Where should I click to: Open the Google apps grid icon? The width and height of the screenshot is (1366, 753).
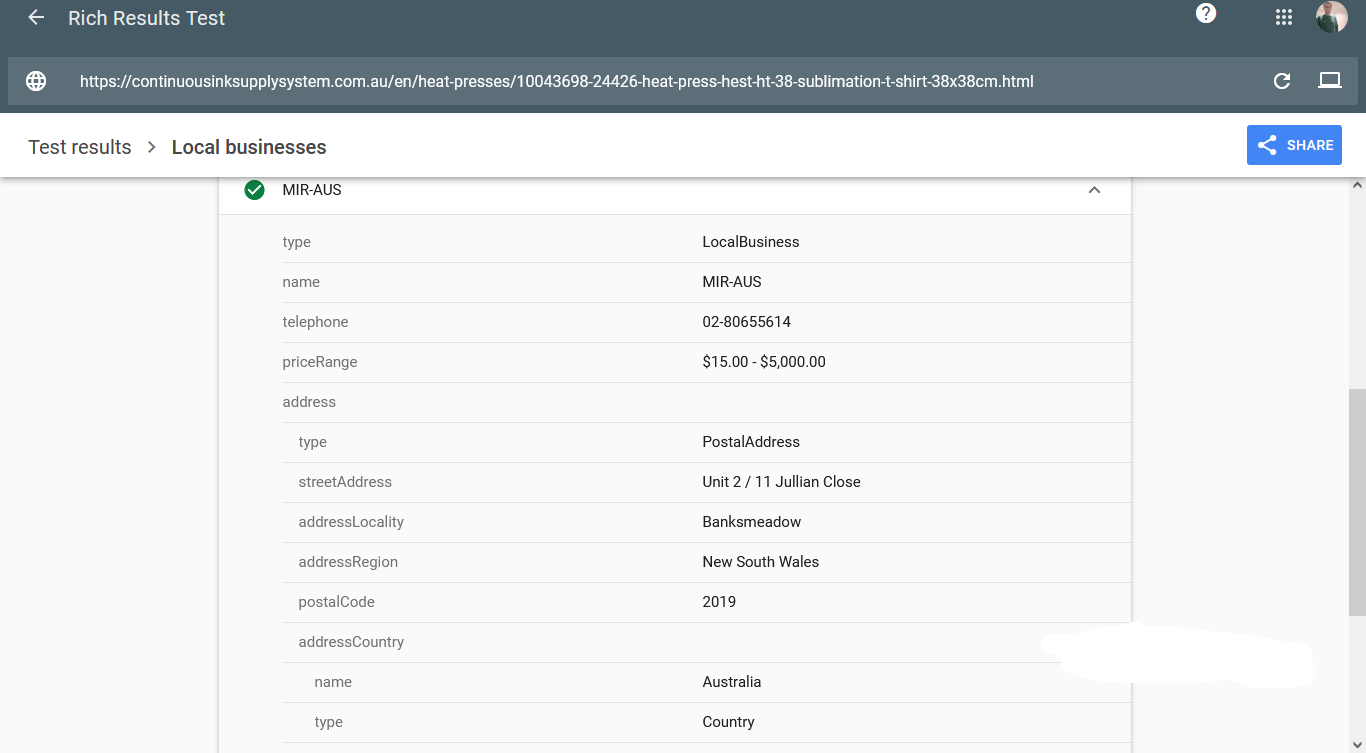[1284, 18]
